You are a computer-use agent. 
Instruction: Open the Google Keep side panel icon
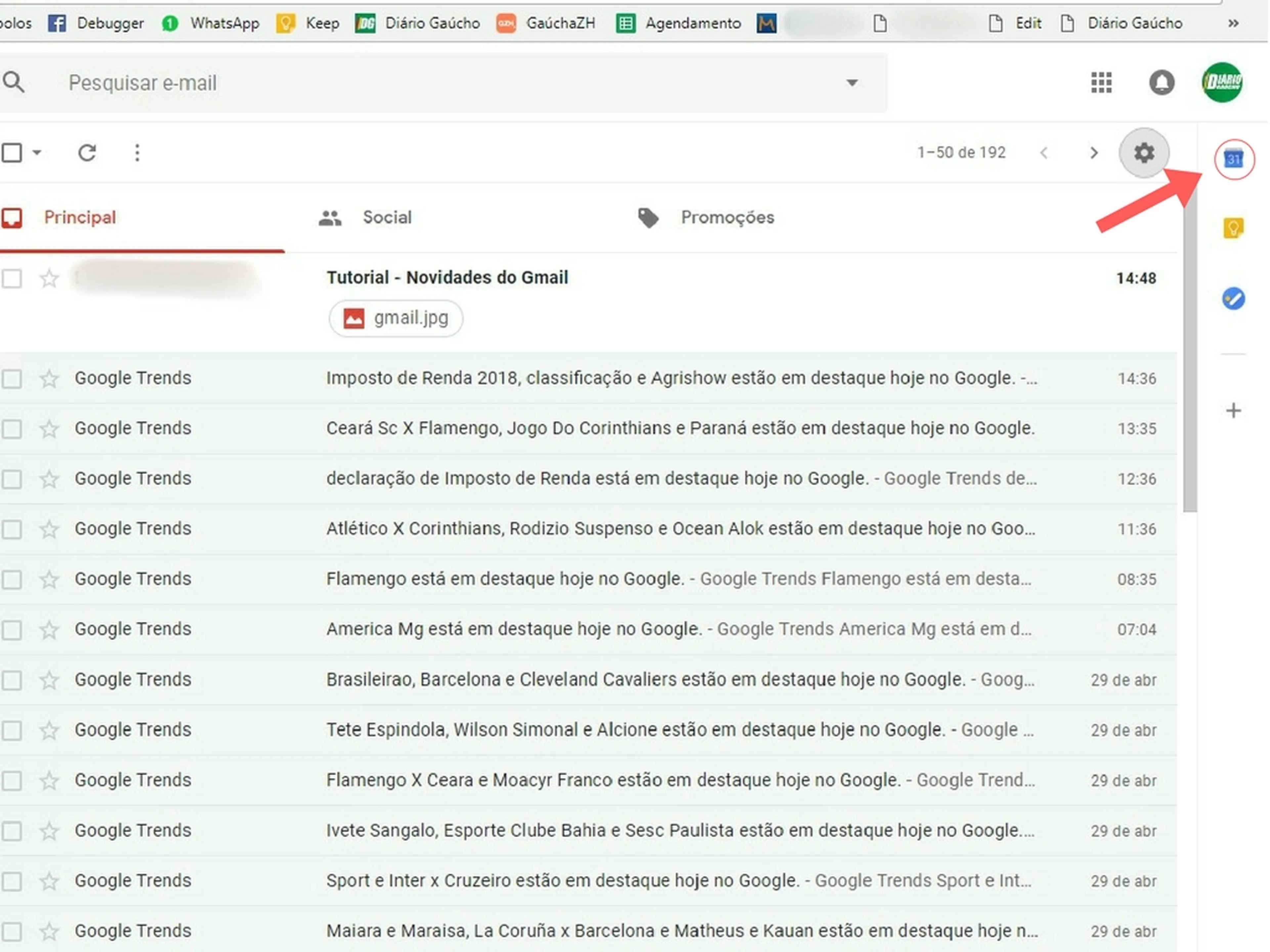point(1233,228)
